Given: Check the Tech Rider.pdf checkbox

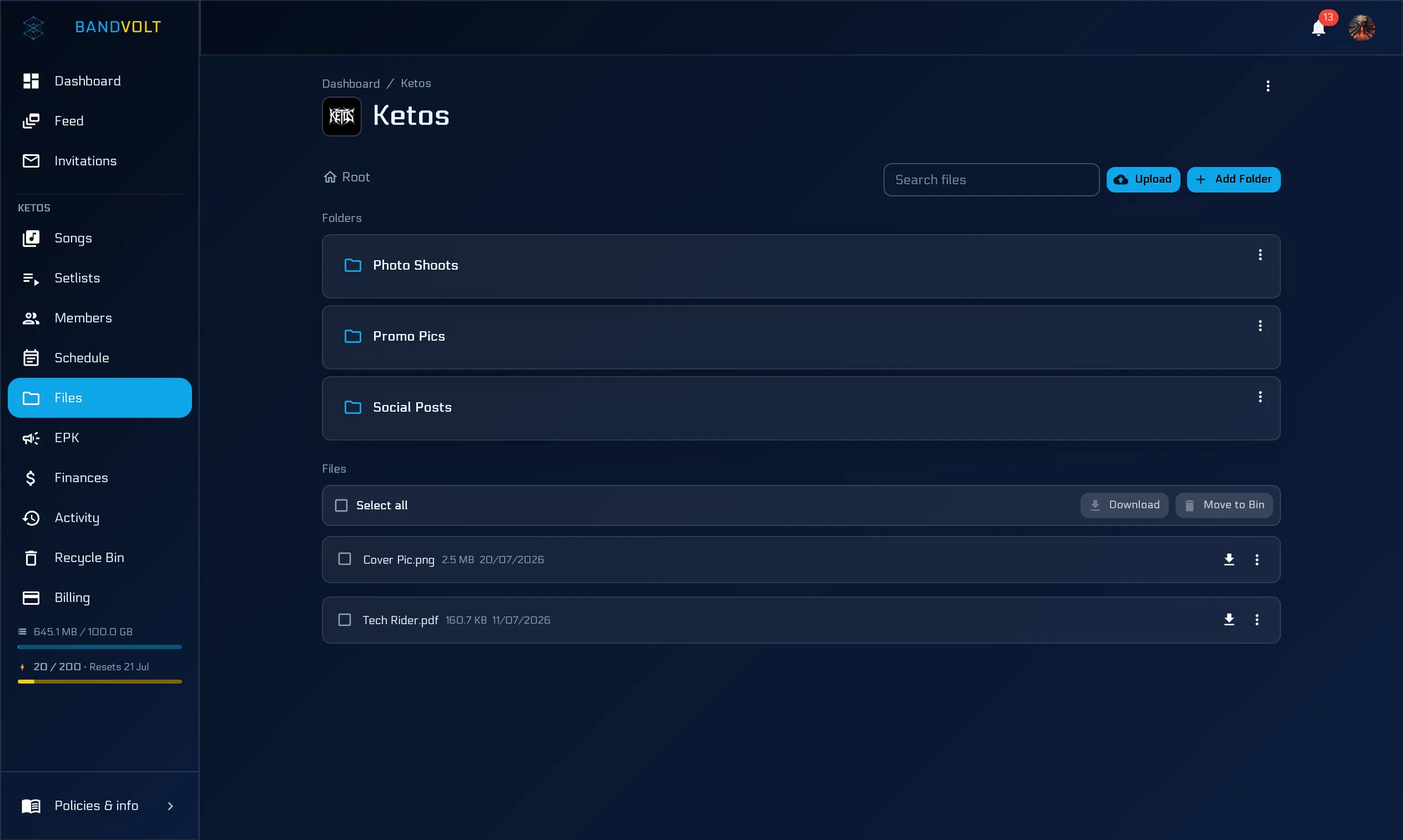Looking at the screenshot, I should 345,620.
